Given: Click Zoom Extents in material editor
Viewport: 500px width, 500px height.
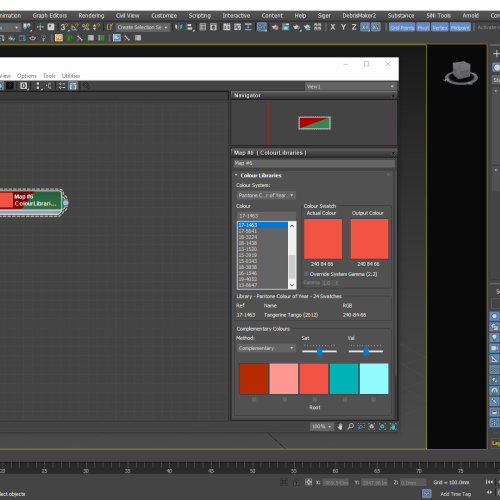Looking at the screenshot, I should tap(372, 426).
